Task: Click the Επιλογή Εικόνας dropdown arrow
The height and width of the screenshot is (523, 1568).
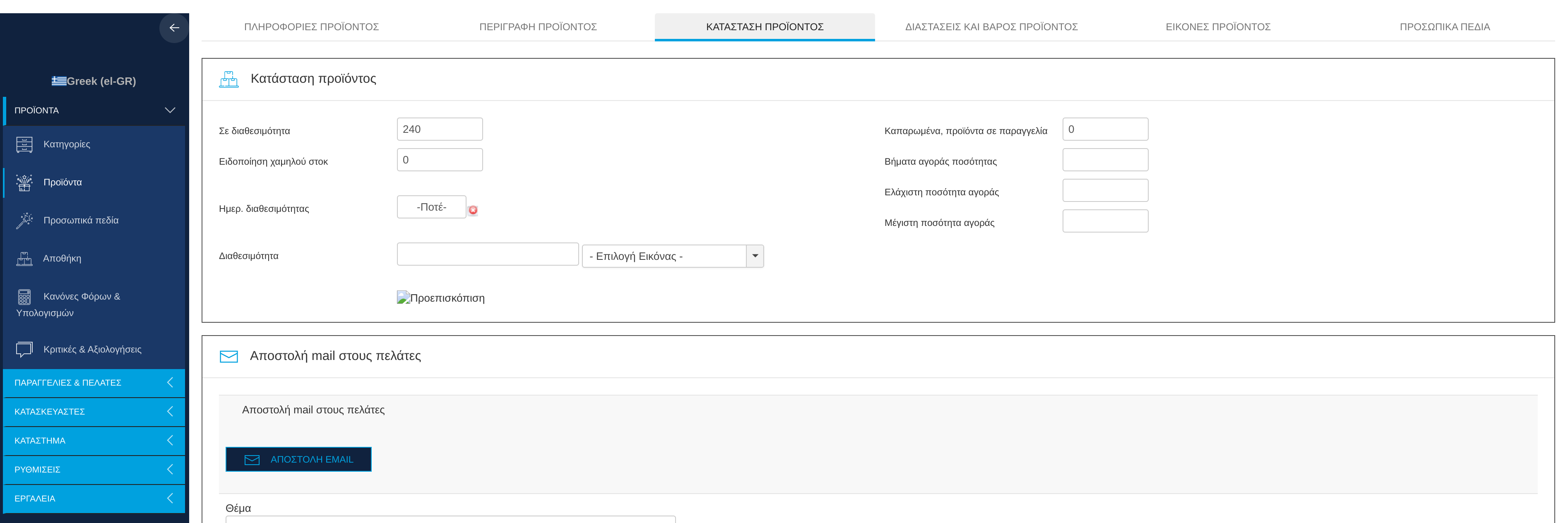Action: tap(755, 256)
